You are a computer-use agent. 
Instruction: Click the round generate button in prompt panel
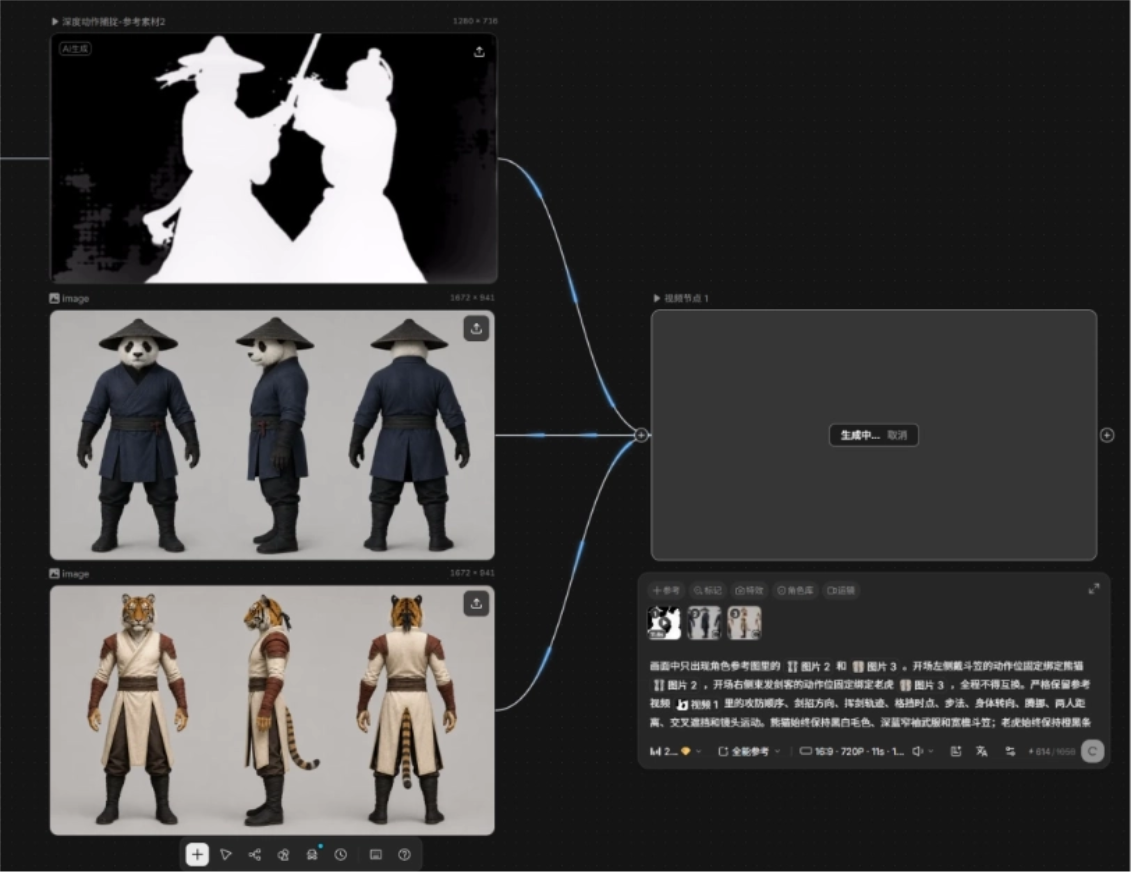pos(1093,752)
